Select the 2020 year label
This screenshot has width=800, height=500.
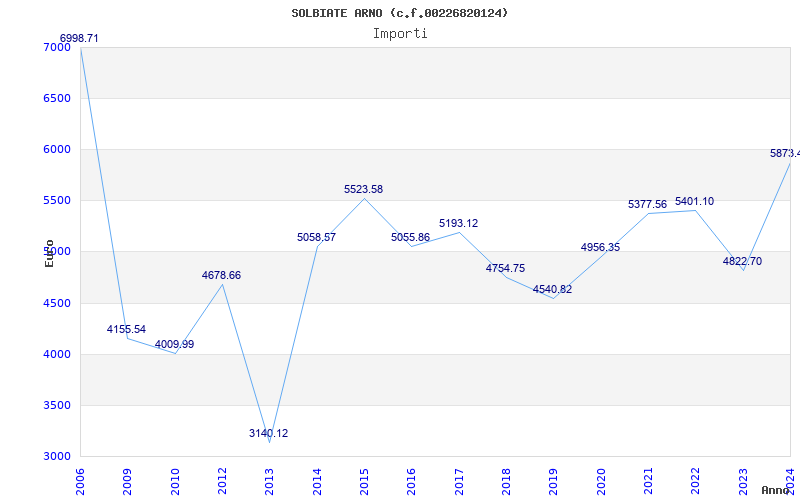pos(601,482)
